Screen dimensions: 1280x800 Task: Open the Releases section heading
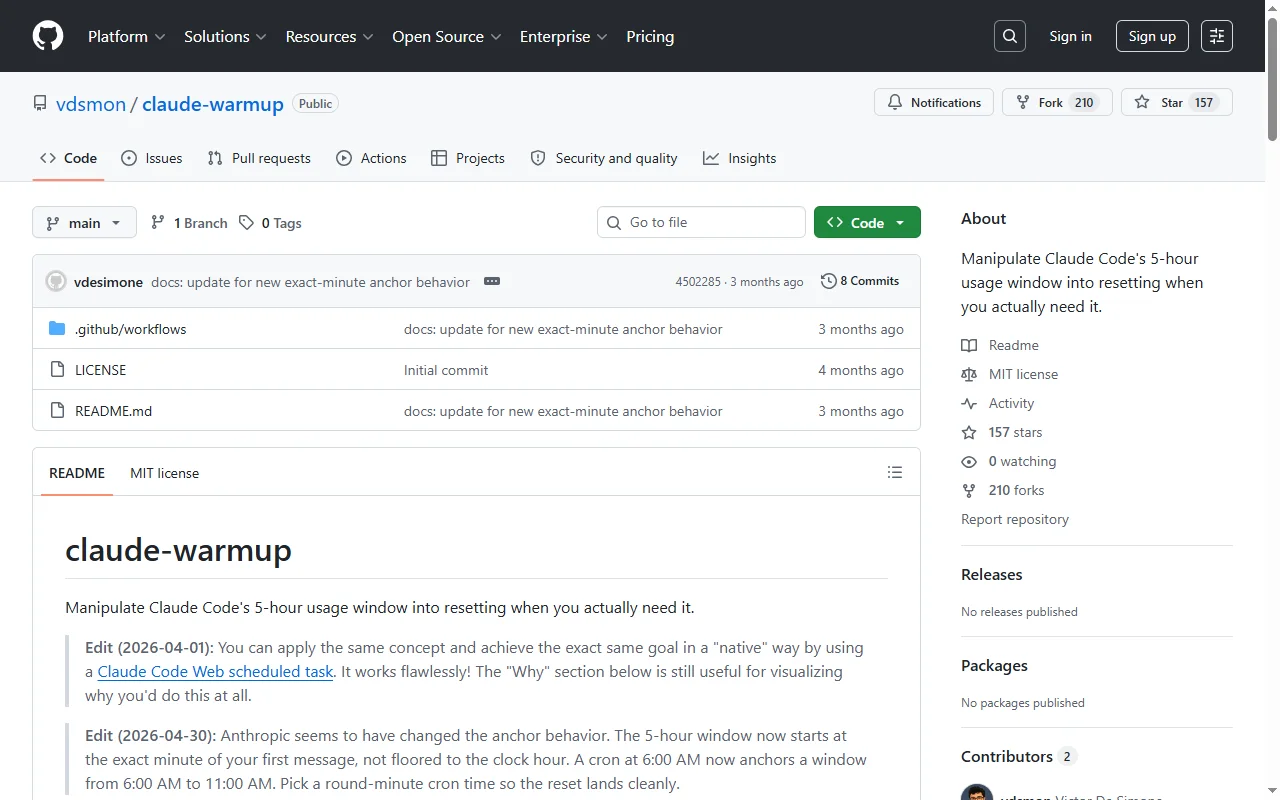(992, 574)
